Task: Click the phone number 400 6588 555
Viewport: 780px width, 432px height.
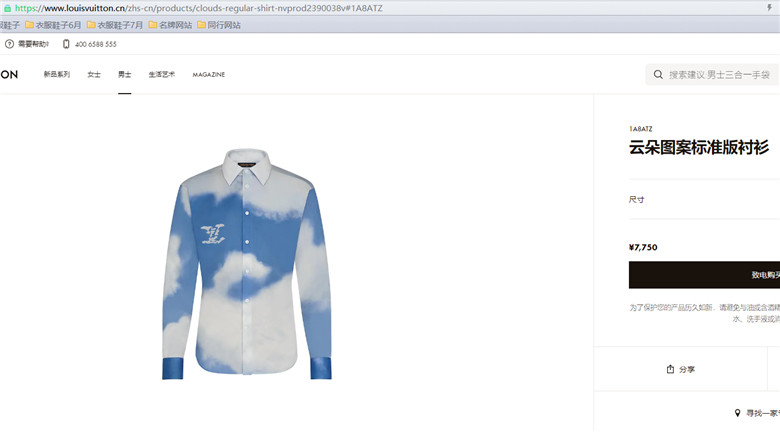Action: 96,44
